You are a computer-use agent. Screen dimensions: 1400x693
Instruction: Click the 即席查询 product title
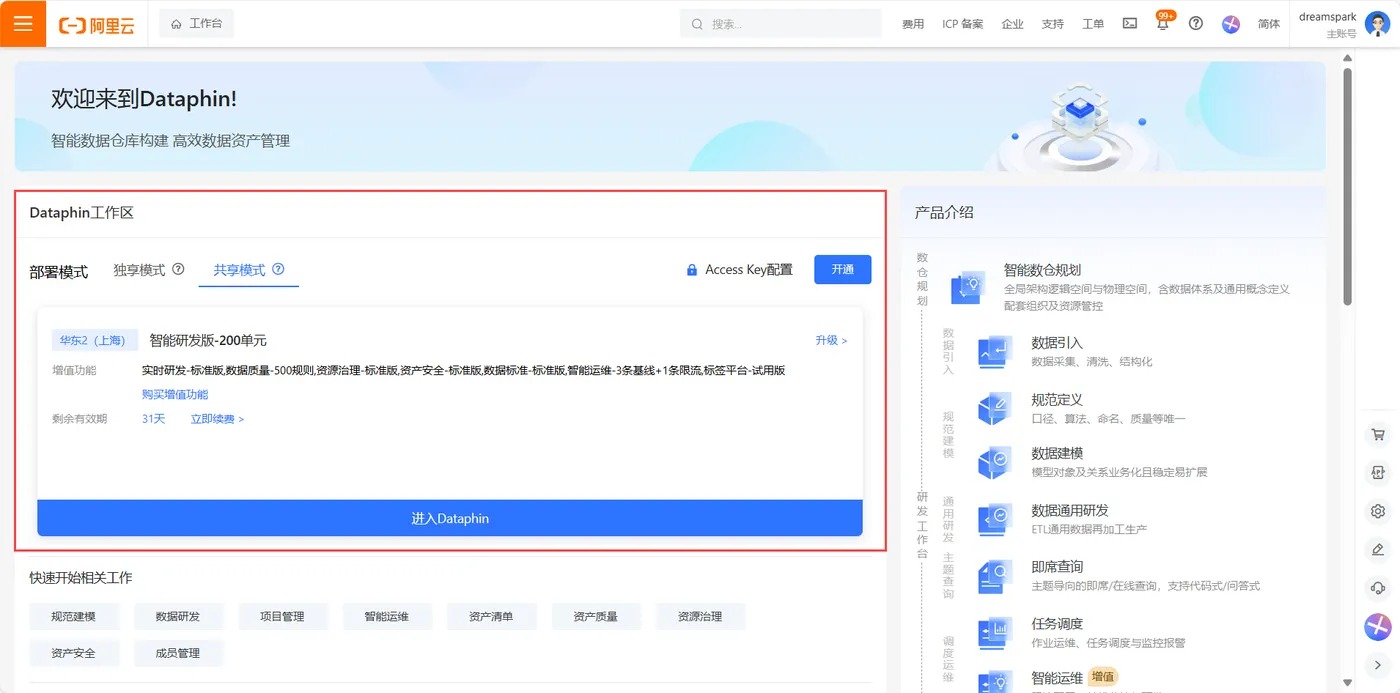(x=1057, y=567)
